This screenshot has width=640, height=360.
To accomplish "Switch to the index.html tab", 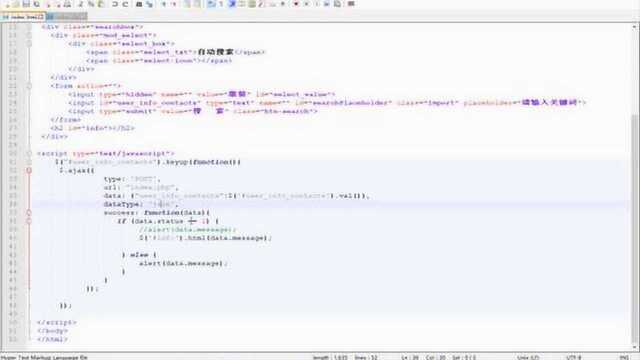I will pos(23,17).
